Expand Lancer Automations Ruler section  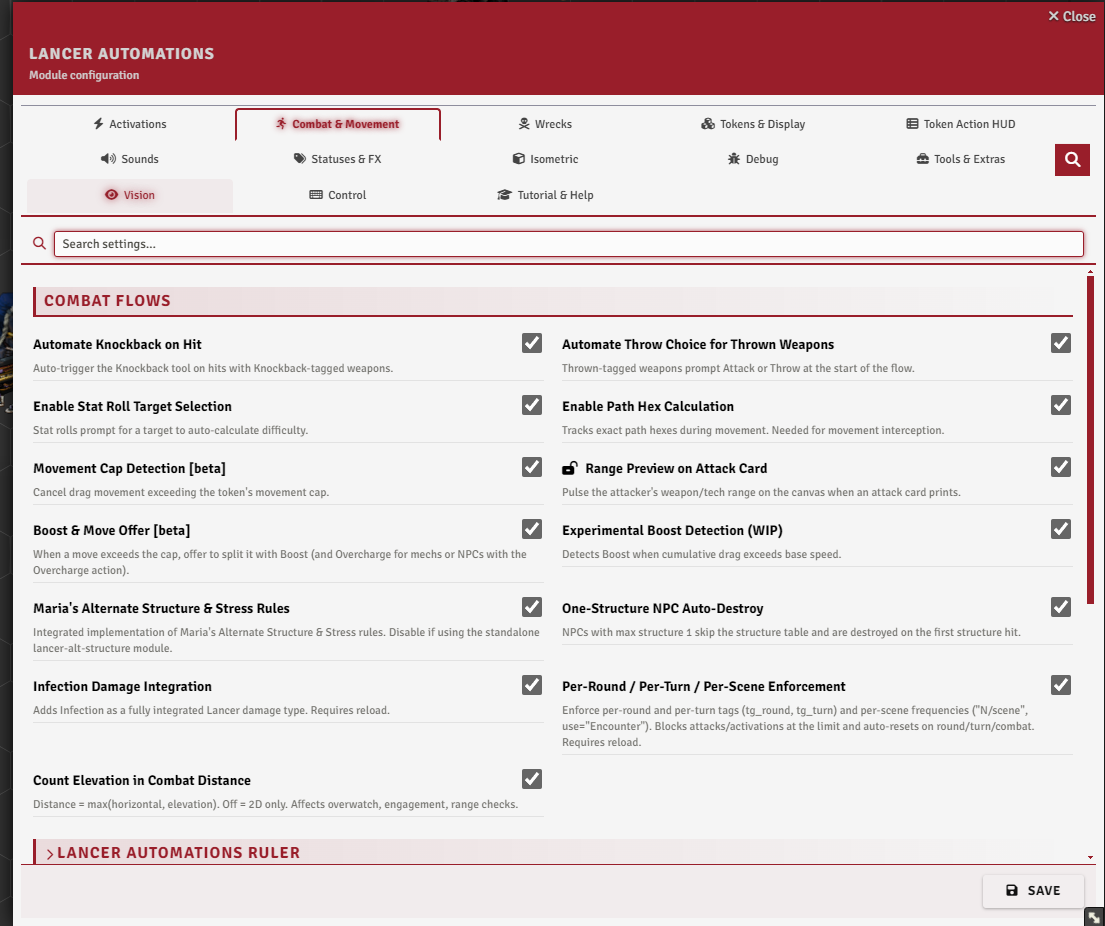(x=173, y=853)
